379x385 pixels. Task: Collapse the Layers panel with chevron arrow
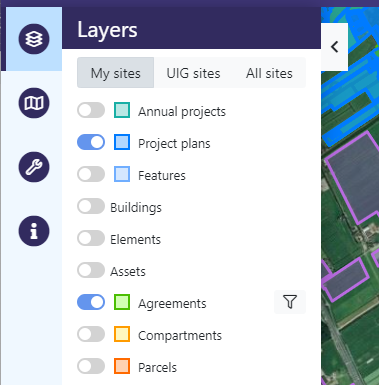click(335, 47)
